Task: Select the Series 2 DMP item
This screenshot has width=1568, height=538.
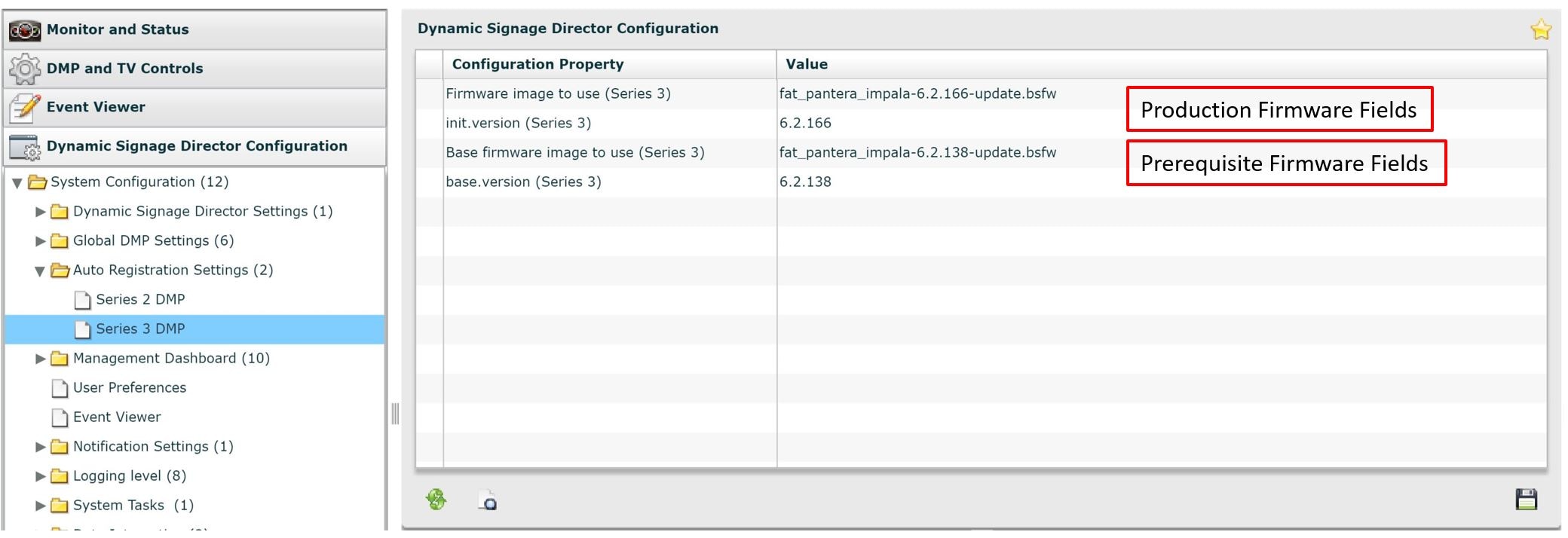Action: (x=140, y=300)
